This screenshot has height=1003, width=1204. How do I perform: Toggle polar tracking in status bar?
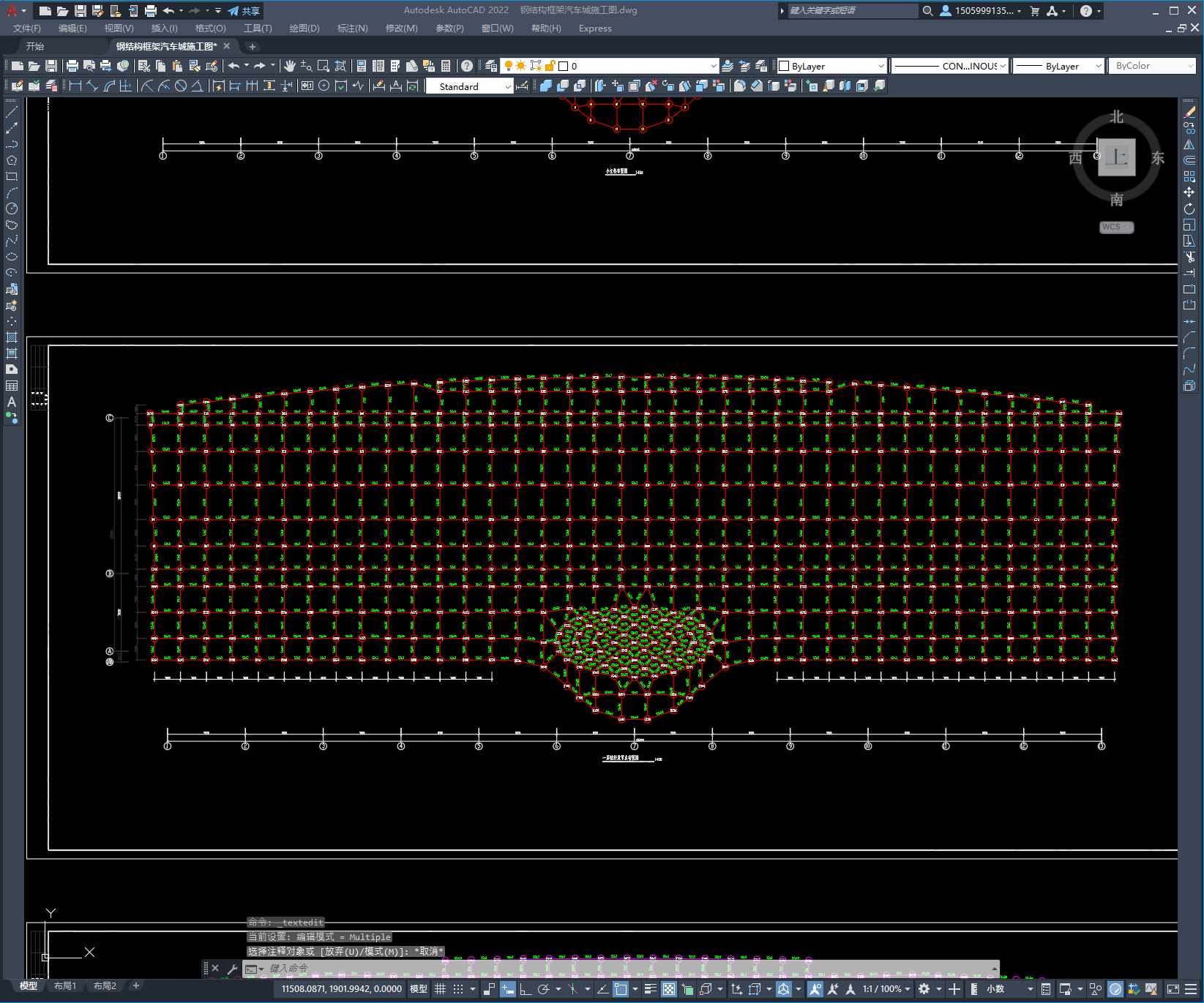pyautogui.click(x=543, y=989)
